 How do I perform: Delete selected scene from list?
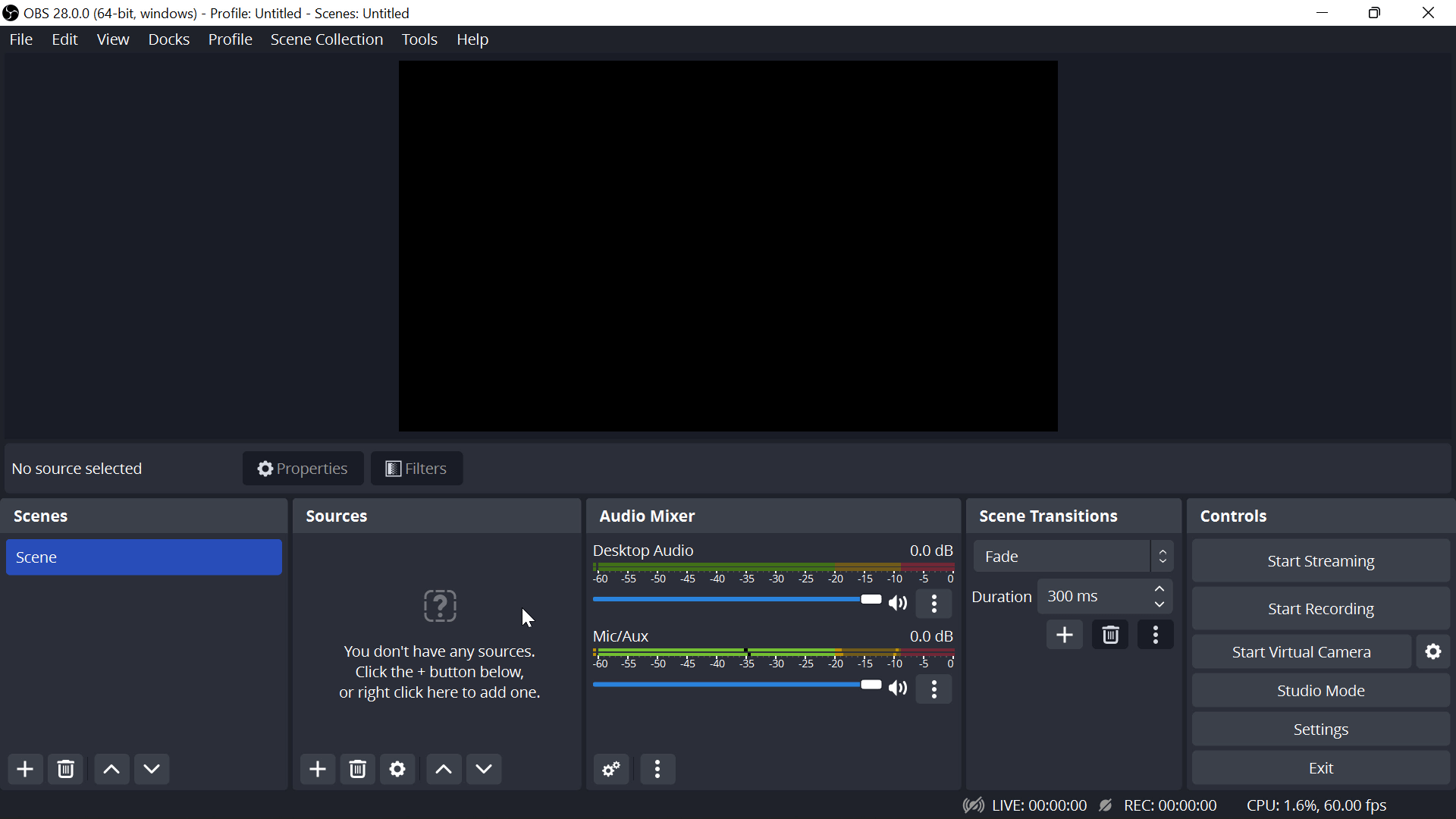point(66,769)
